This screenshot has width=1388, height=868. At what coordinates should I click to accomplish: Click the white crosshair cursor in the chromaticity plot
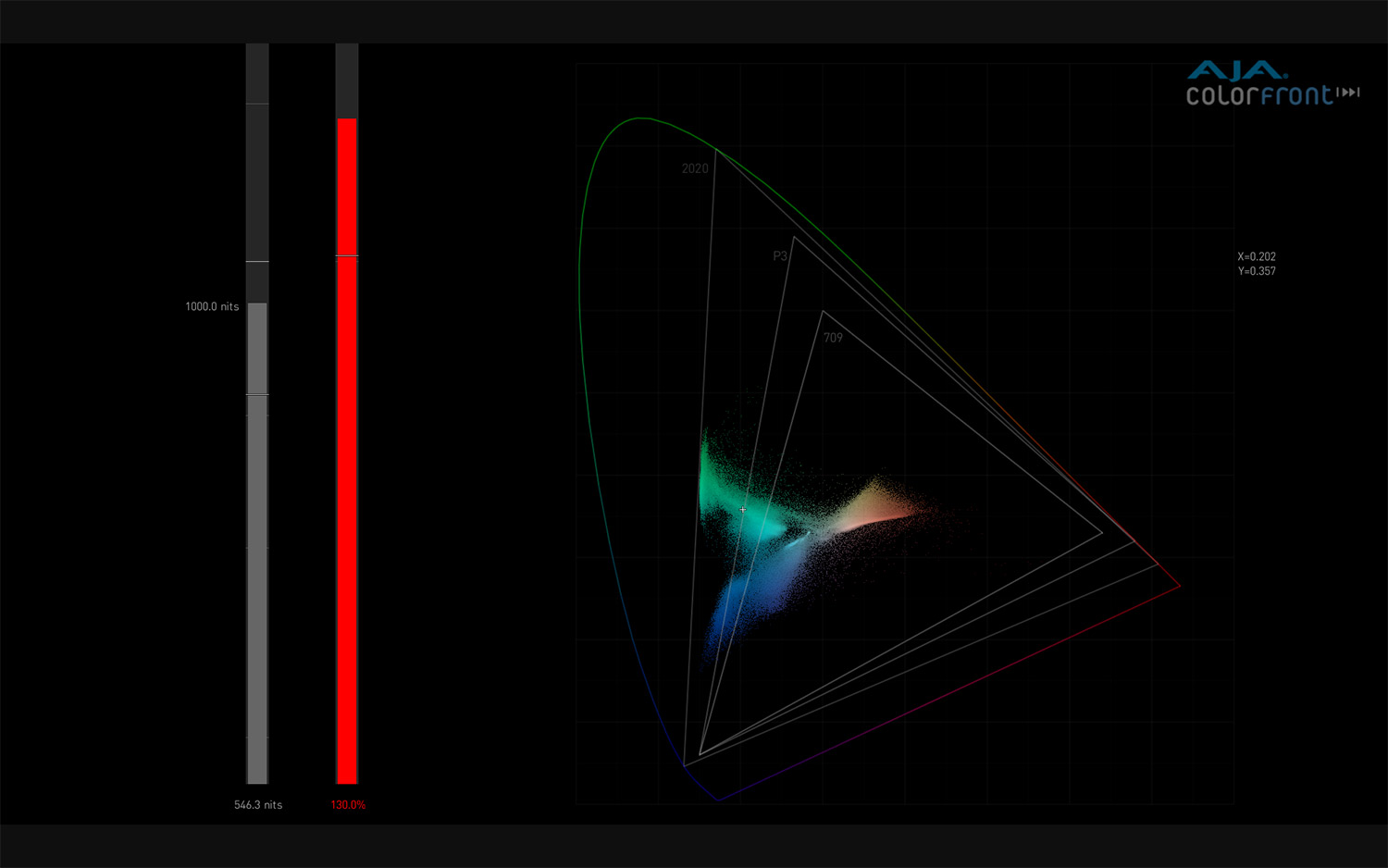(743, 510)
